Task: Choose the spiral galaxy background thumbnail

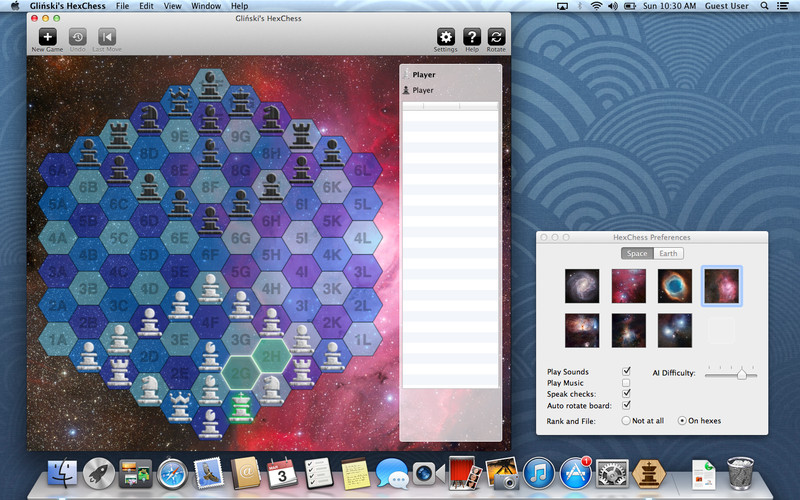Action: tap(582, 286)
